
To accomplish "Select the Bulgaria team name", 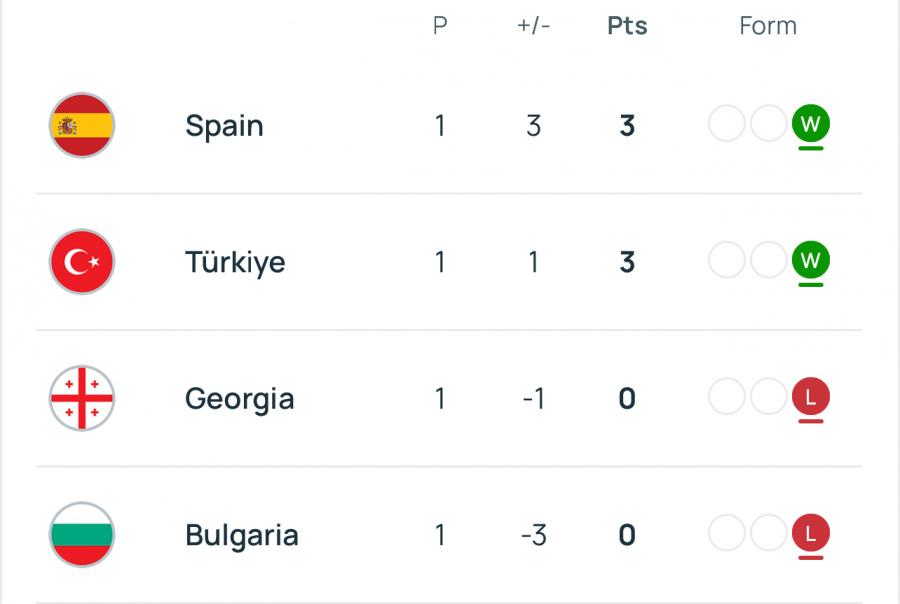I will click(242, 536).
